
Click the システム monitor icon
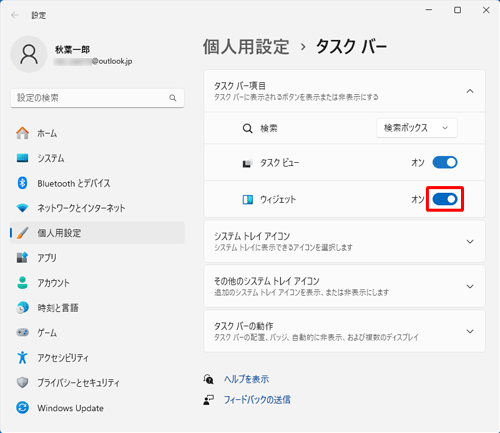[x=22, y=158]
